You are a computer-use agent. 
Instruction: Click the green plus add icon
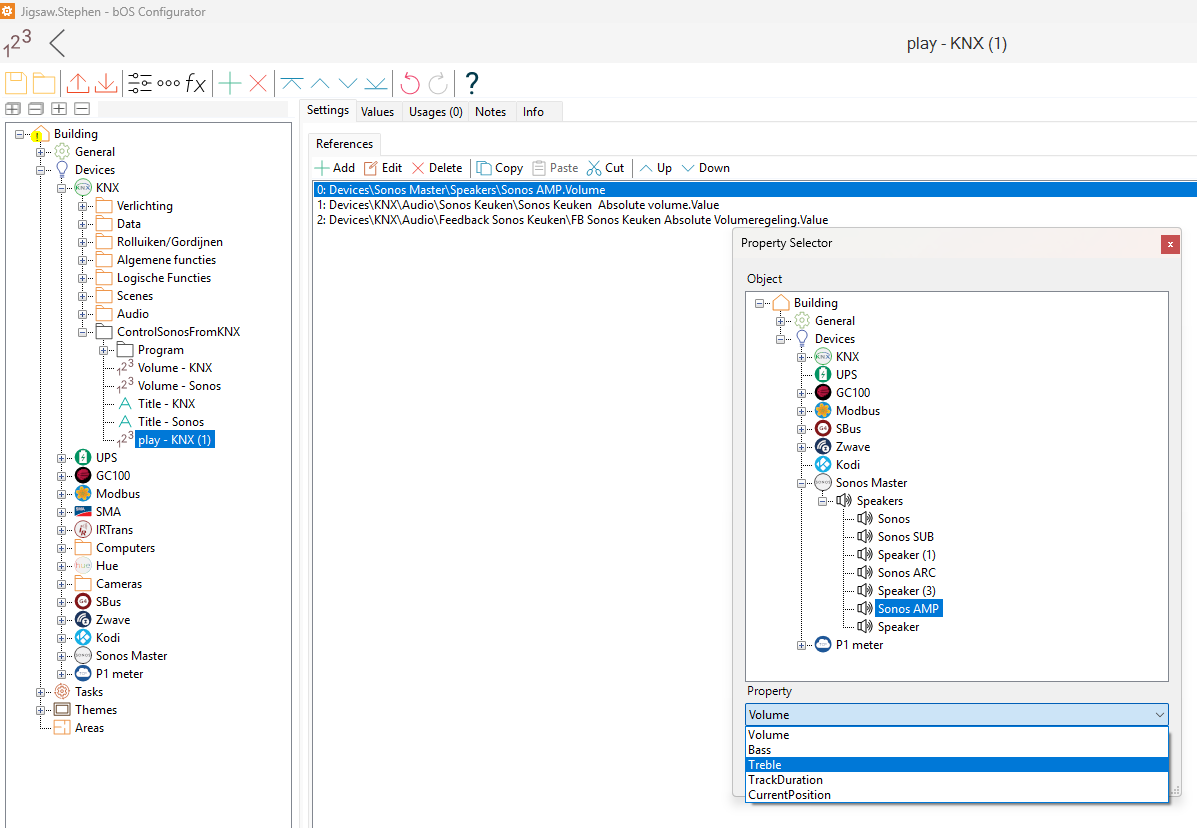click(230, 84)
